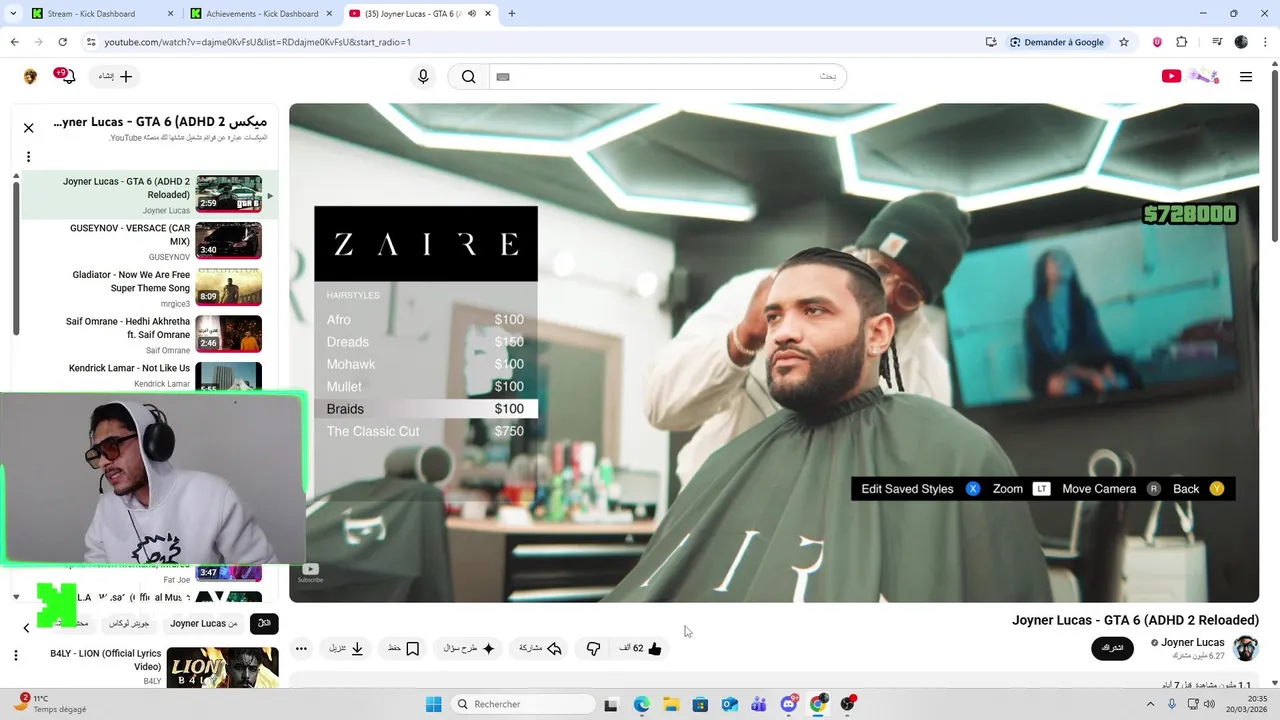1280x720 pixels.
Task: Click the Subscribe watermark on video
Action: click(x=310, y=573)
